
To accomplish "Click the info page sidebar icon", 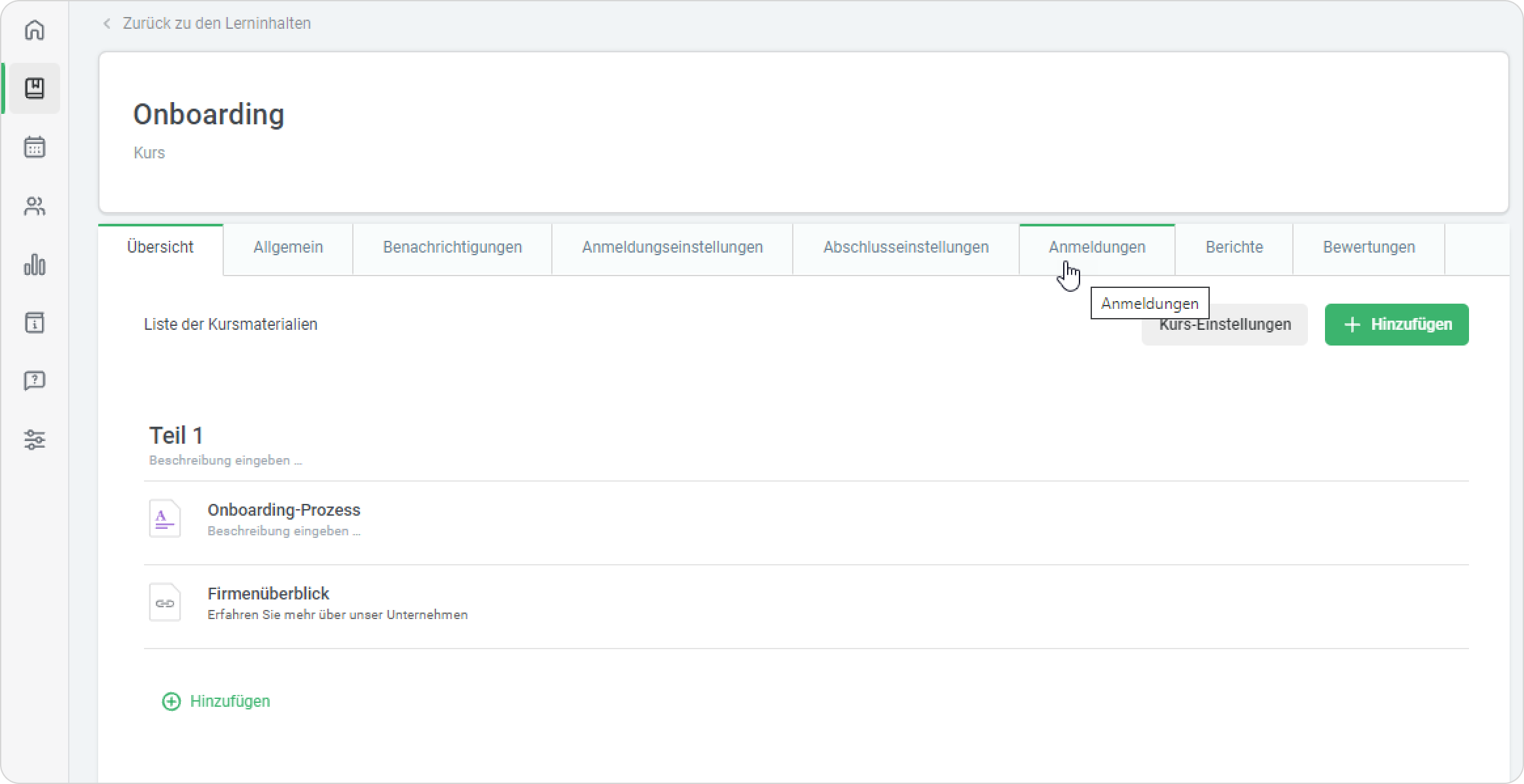I will coord(35,323).
